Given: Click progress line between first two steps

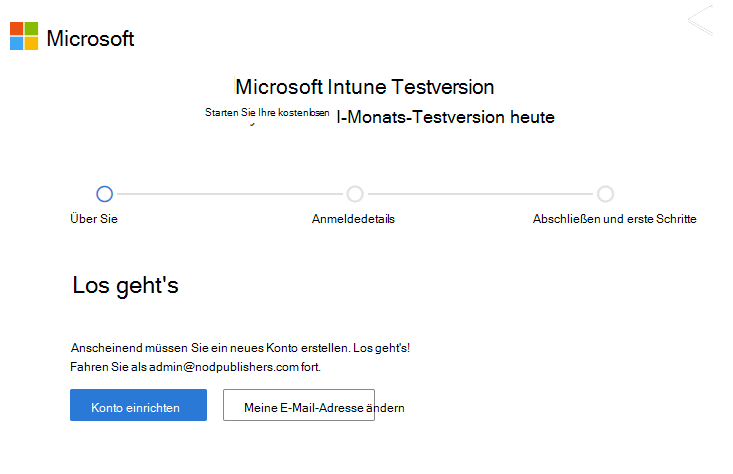Looking at the screenshot, I should tap(230, 194).
